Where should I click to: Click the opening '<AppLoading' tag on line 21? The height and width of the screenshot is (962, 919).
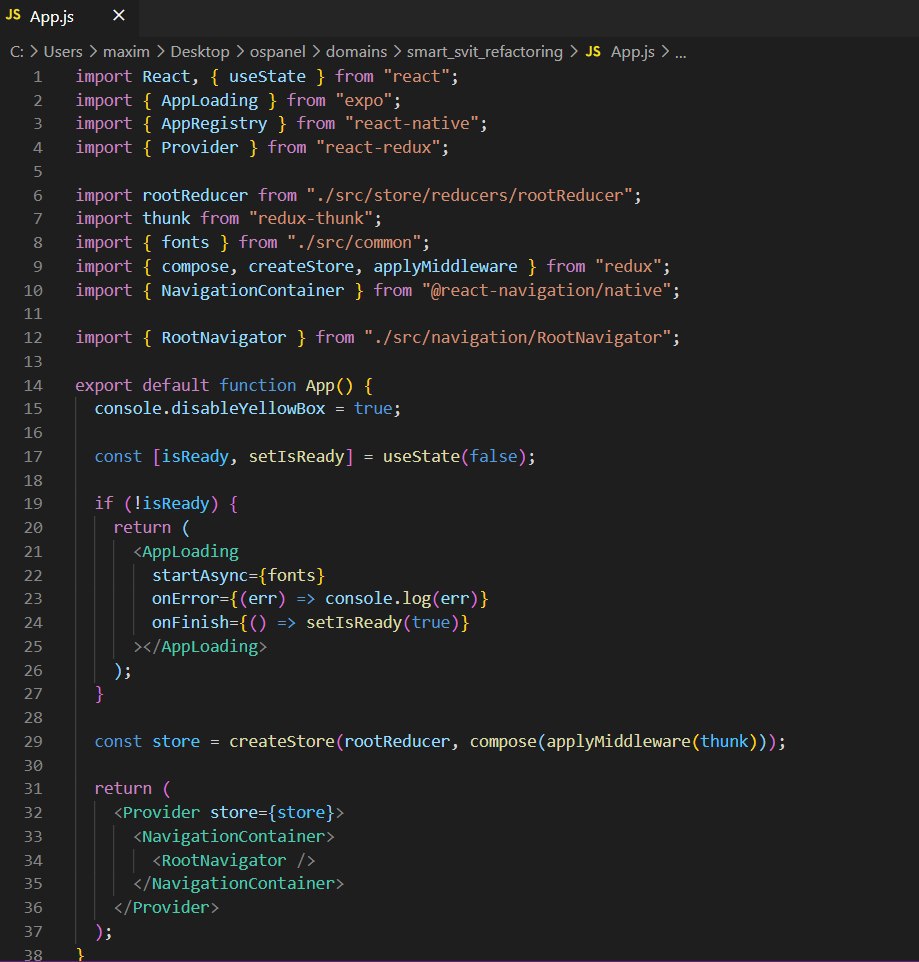tap(186, 552)
